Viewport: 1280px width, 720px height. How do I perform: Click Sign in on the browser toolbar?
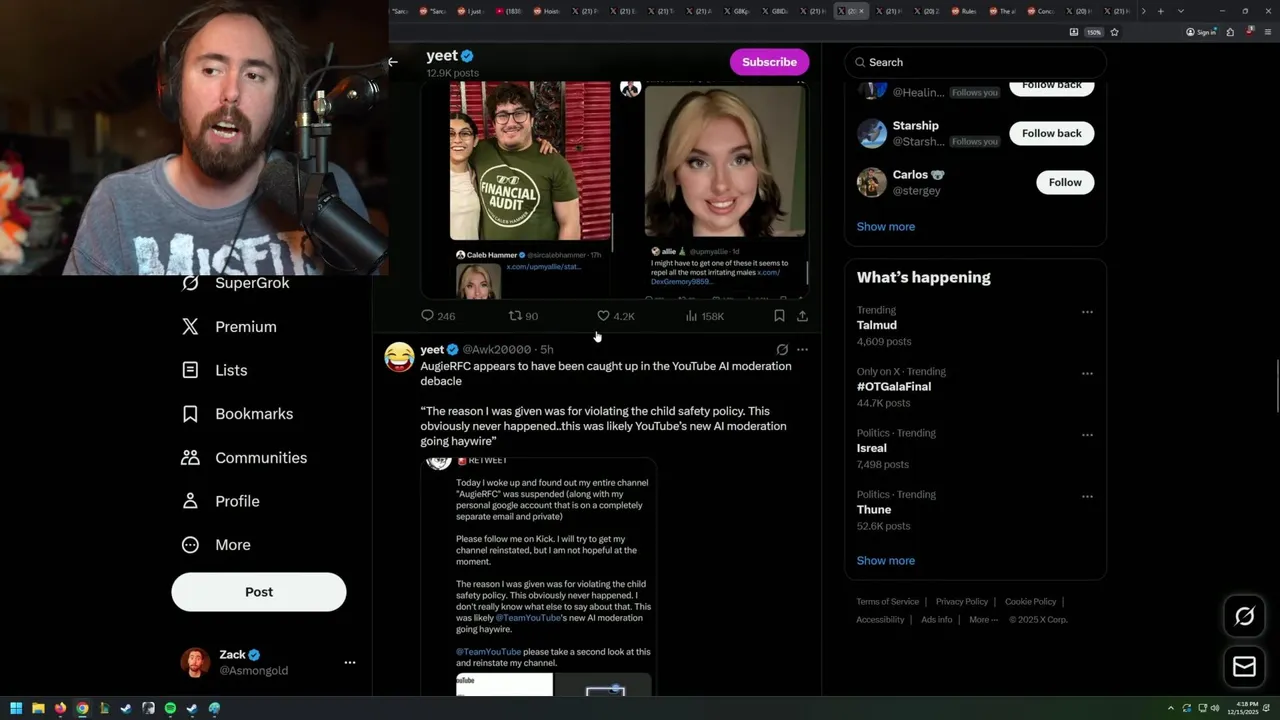[1201, 32]
